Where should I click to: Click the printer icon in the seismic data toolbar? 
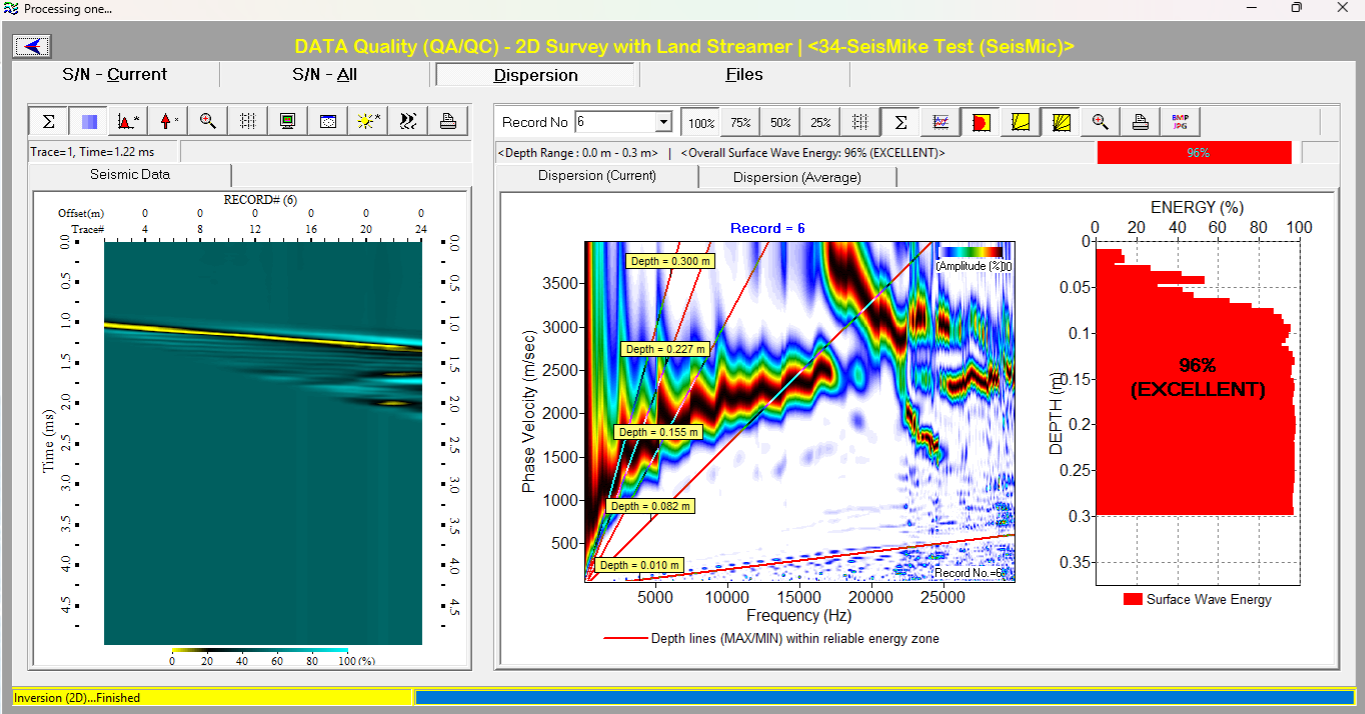[x=448, y=121]
